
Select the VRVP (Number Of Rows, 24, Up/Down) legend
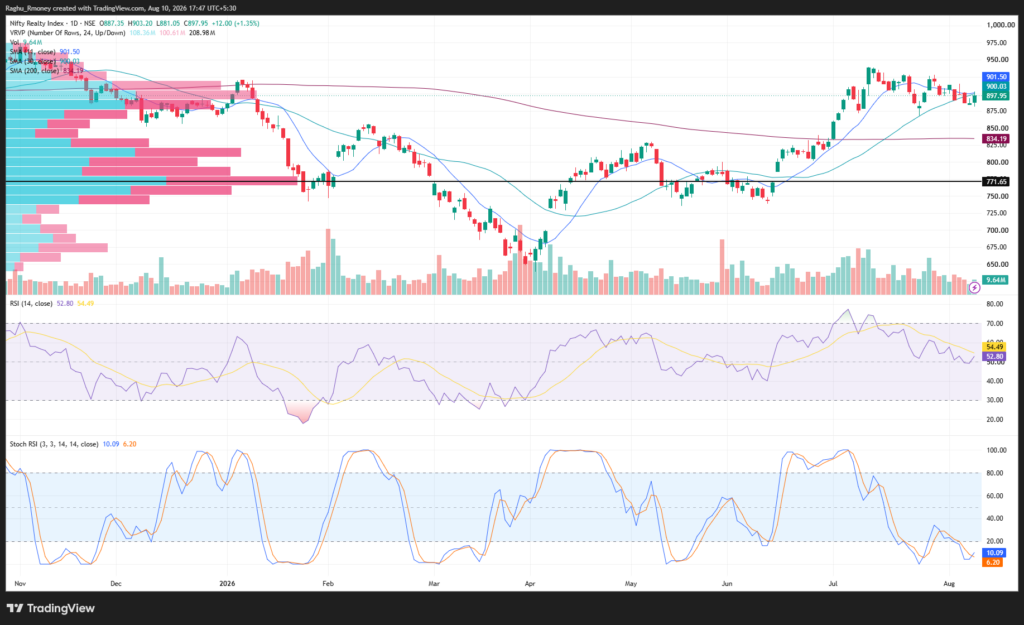[x=67, y=33]
